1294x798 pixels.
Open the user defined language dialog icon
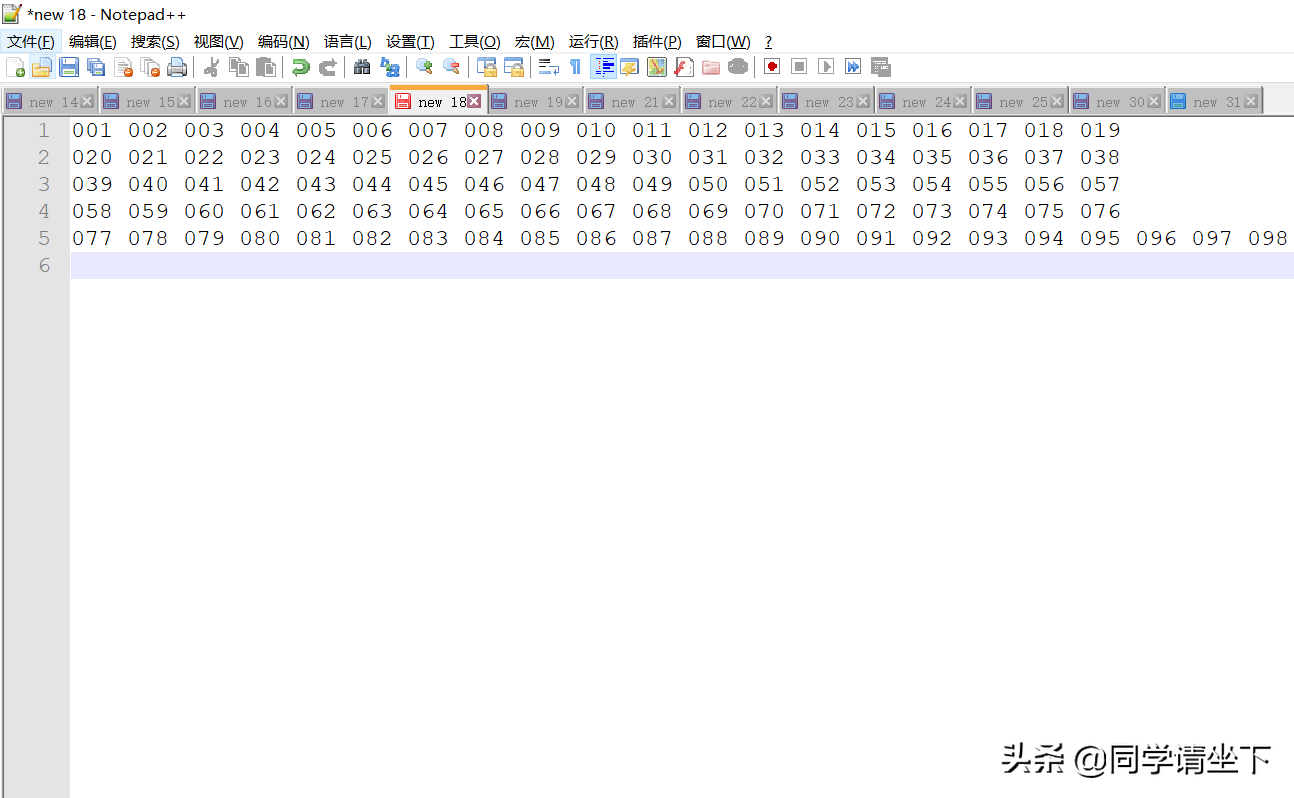tap(629, 67)
